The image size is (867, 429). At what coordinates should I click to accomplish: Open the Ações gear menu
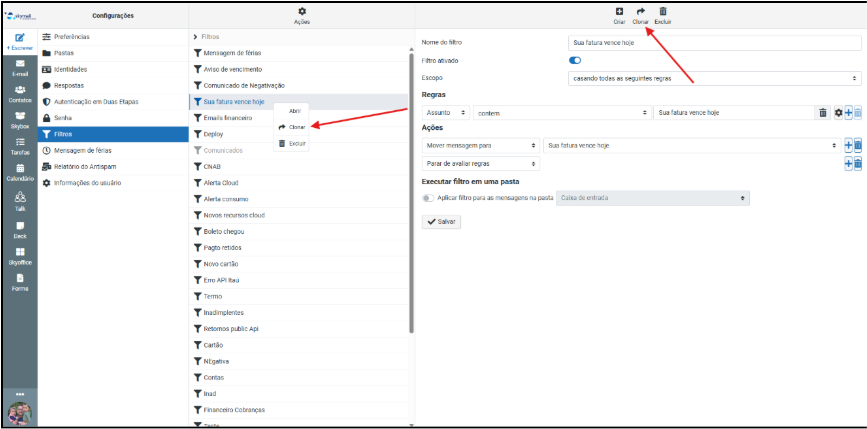pos(302,11)
